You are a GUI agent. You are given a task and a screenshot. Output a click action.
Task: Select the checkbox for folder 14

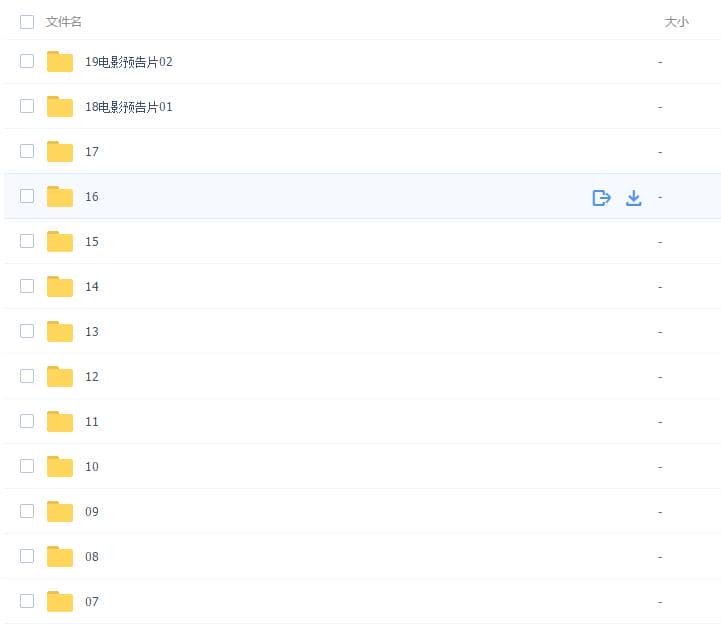[x=27, y=286]
